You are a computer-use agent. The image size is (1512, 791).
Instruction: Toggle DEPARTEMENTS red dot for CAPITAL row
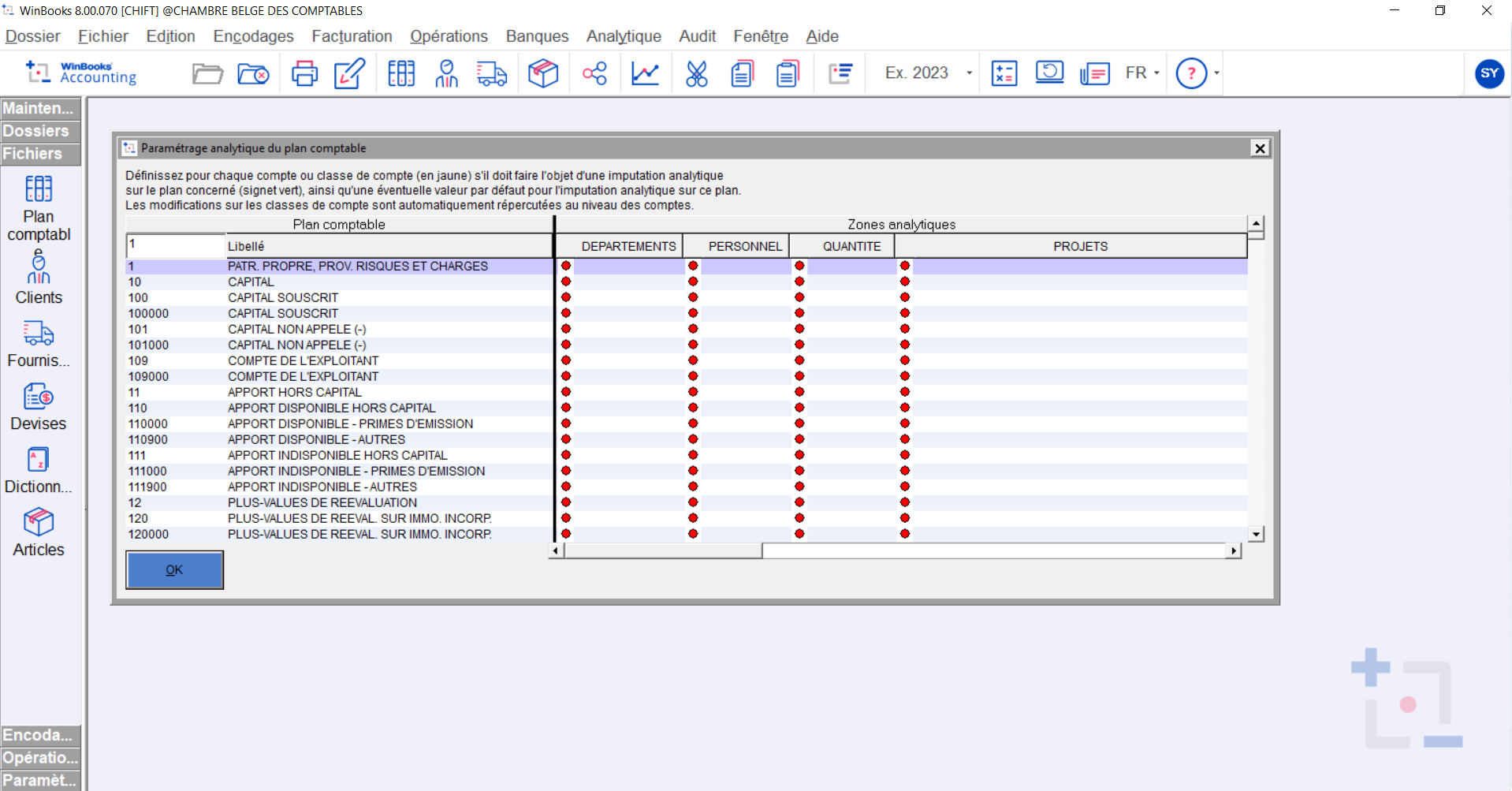pyautogui.click(x=566, y=282)
